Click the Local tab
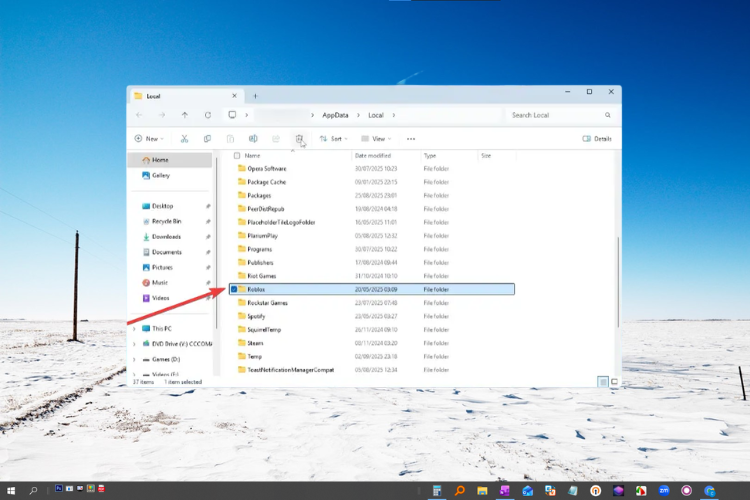The height and width of the screenshot is (500, 750). [187, 96]
